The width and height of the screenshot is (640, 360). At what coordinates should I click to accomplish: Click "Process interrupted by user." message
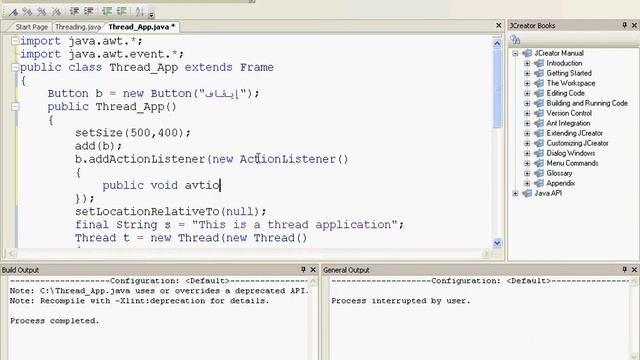click(401, 301)
